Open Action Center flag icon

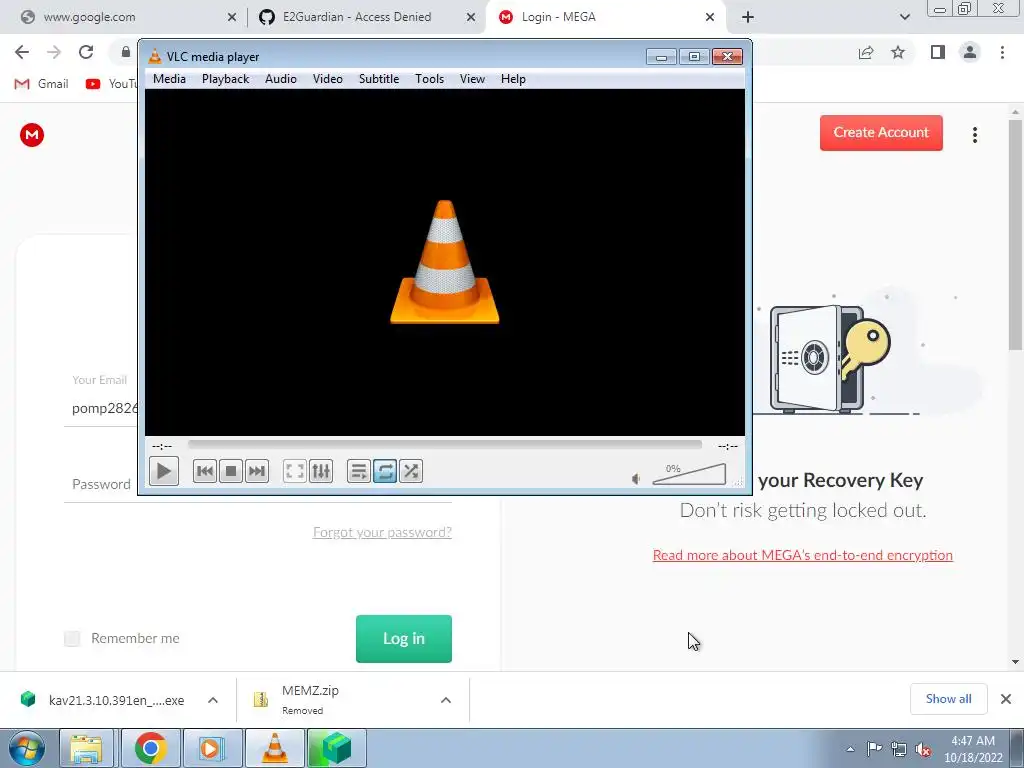[x=874, y=749]
